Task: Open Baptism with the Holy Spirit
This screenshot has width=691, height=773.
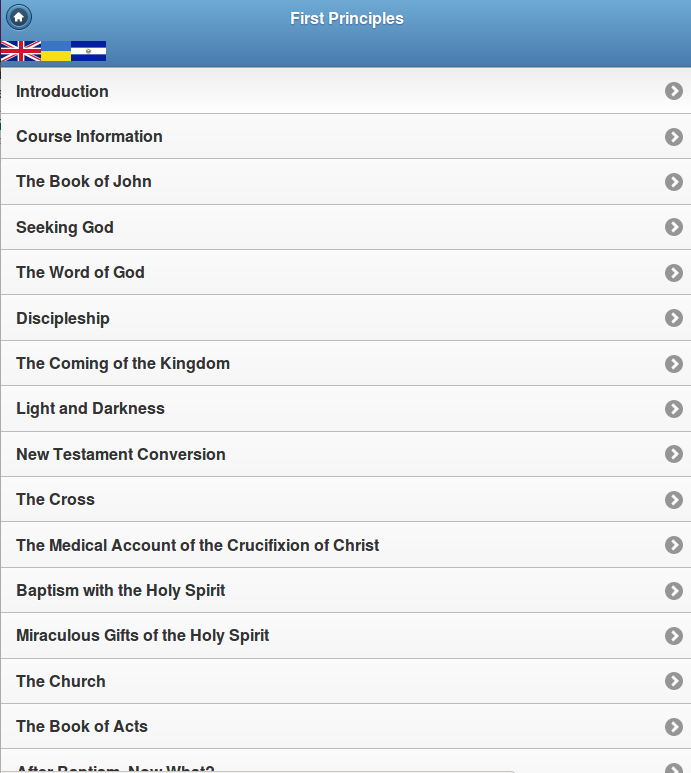Action: [346, 590]
